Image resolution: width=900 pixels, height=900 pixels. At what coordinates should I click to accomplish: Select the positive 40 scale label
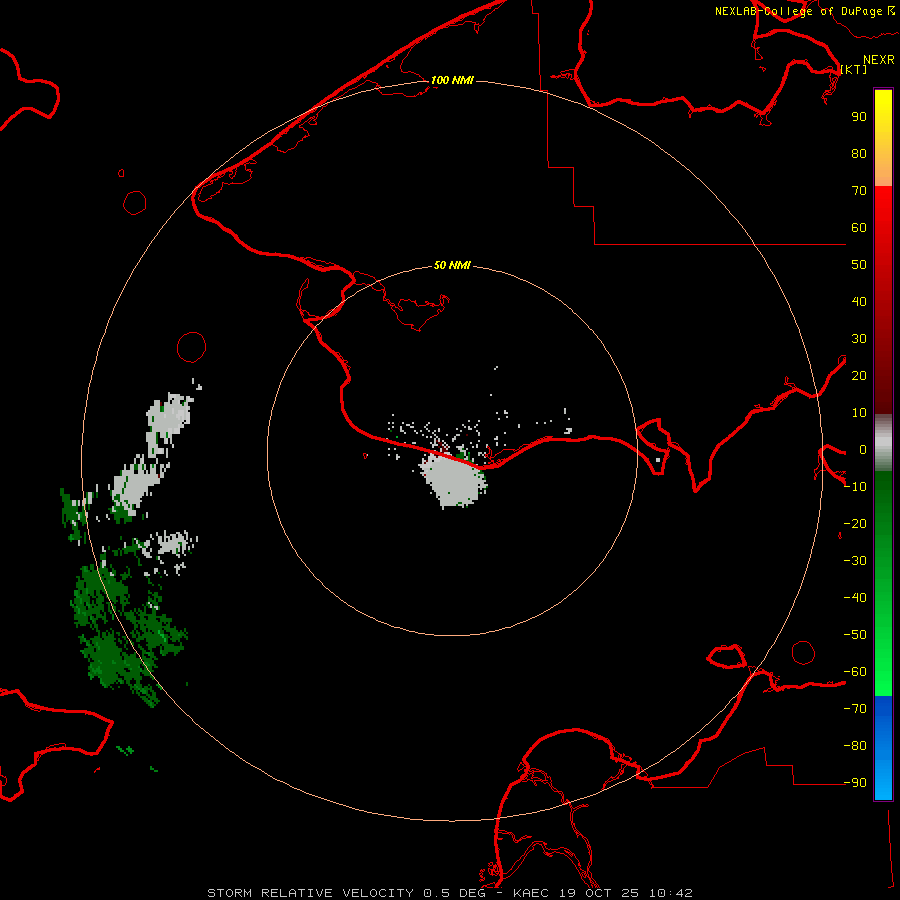pos(859,301)
